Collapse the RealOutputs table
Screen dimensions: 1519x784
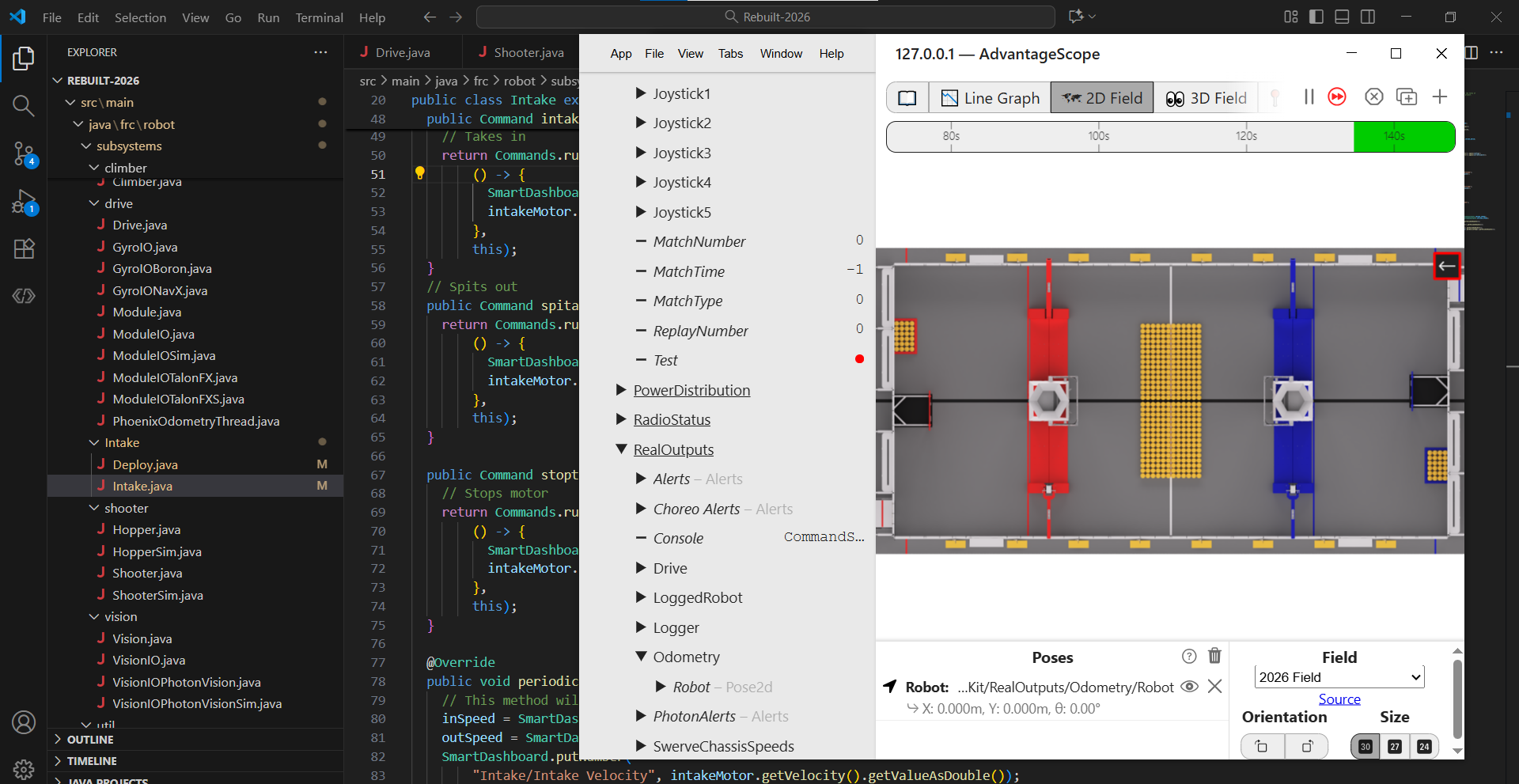click(x=621, y=449)
